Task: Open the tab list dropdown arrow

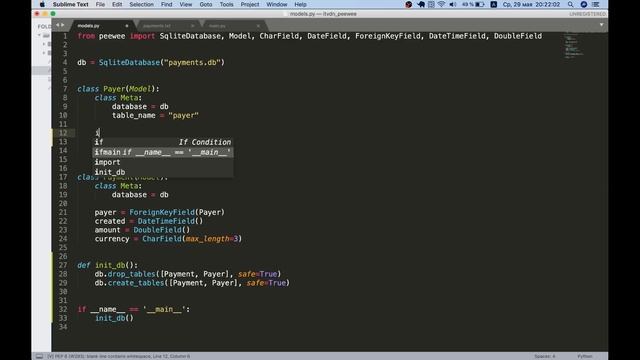Action: [x=601, y=25]
